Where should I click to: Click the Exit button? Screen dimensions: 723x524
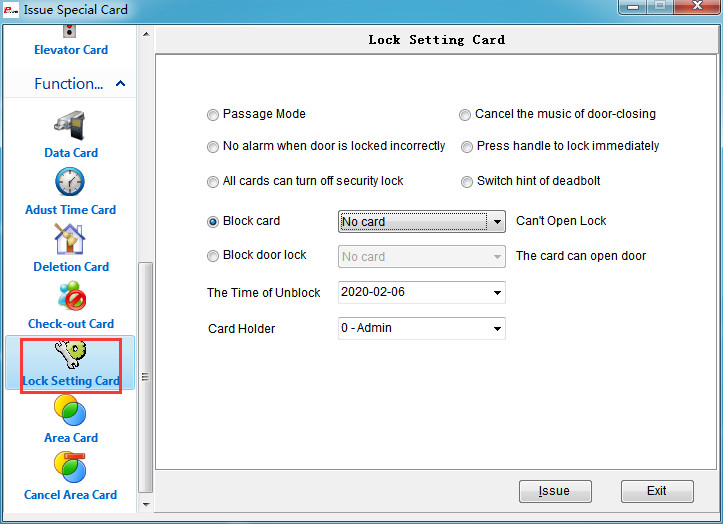pyautogui.click(x=657, y=491)
